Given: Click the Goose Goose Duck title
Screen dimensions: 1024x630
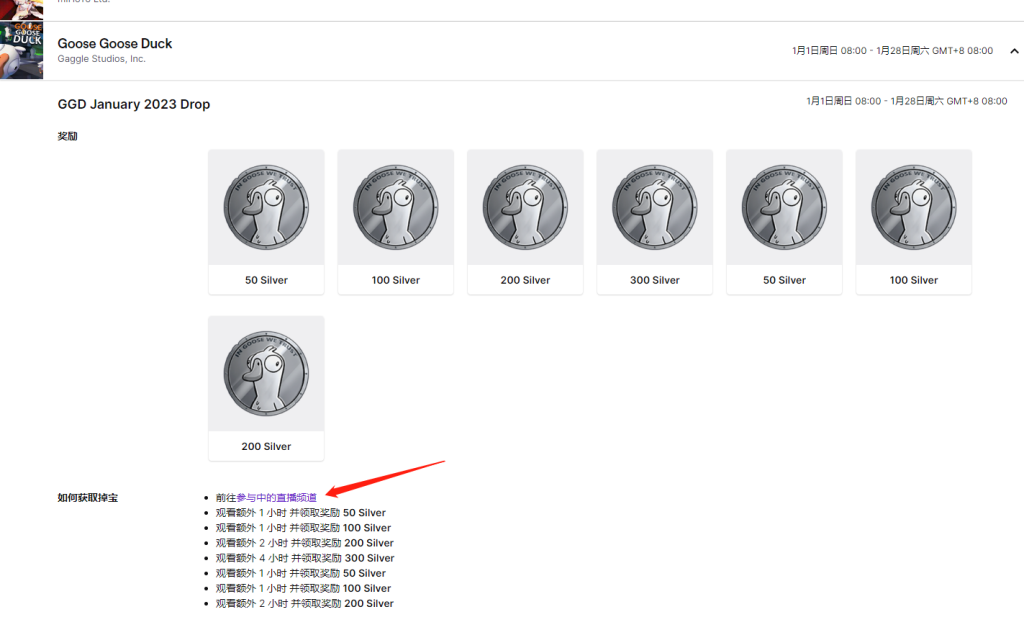Looking at the screenshot, I should (x=115, y=43).
